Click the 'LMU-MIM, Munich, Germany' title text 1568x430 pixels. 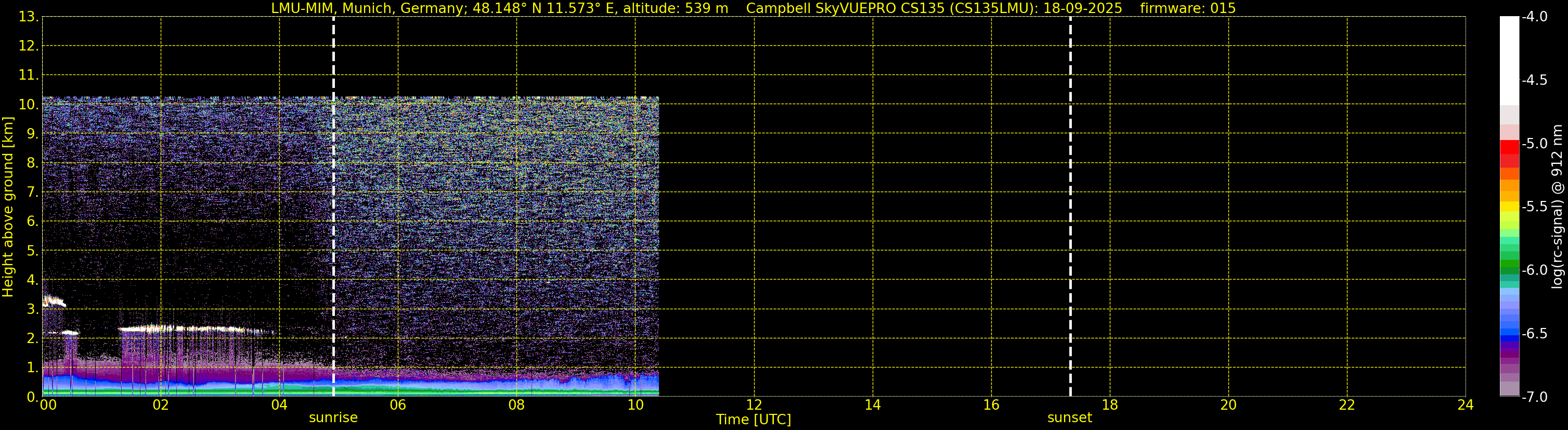369,8
